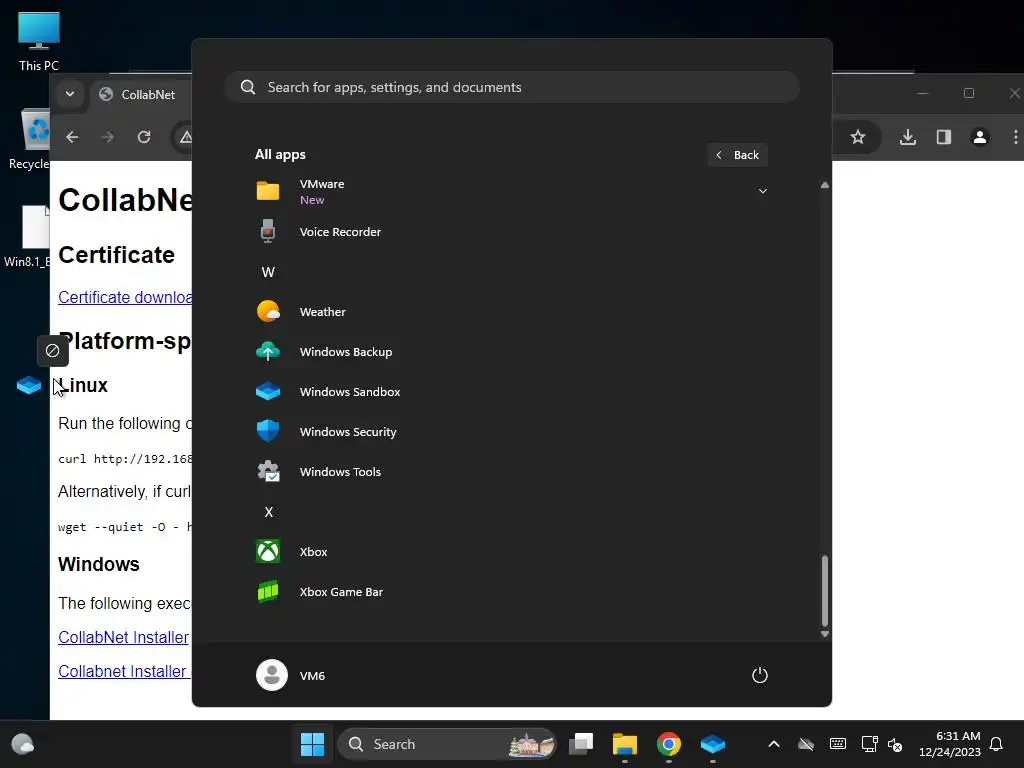Click the taskbar Search box
The width and height of the screenshot is (1024, 768).
click(447, 744)
